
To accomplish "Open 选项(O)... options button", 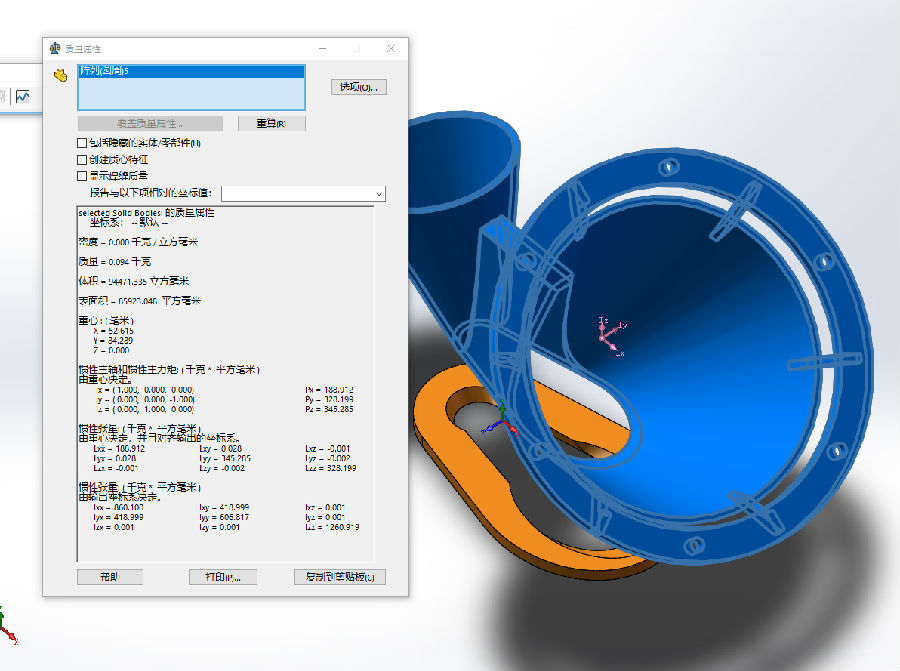I will (x=358, y=87).
